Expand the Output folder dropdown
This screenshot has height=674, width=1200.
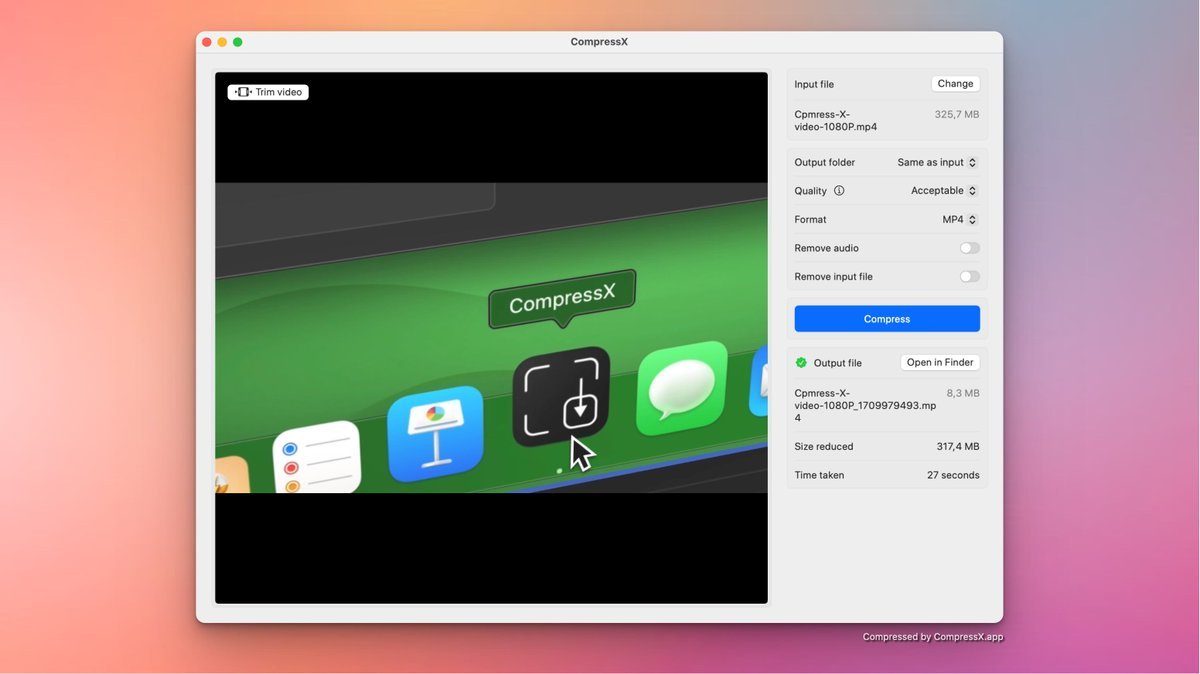click(937, 162)
